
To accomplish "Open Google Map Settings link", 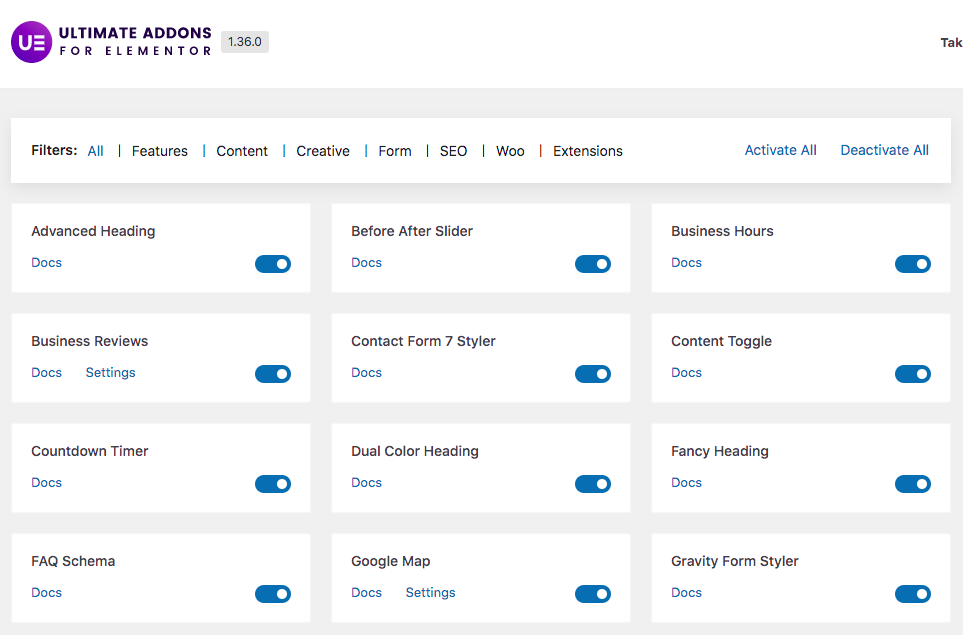I will tap(430, 593).
